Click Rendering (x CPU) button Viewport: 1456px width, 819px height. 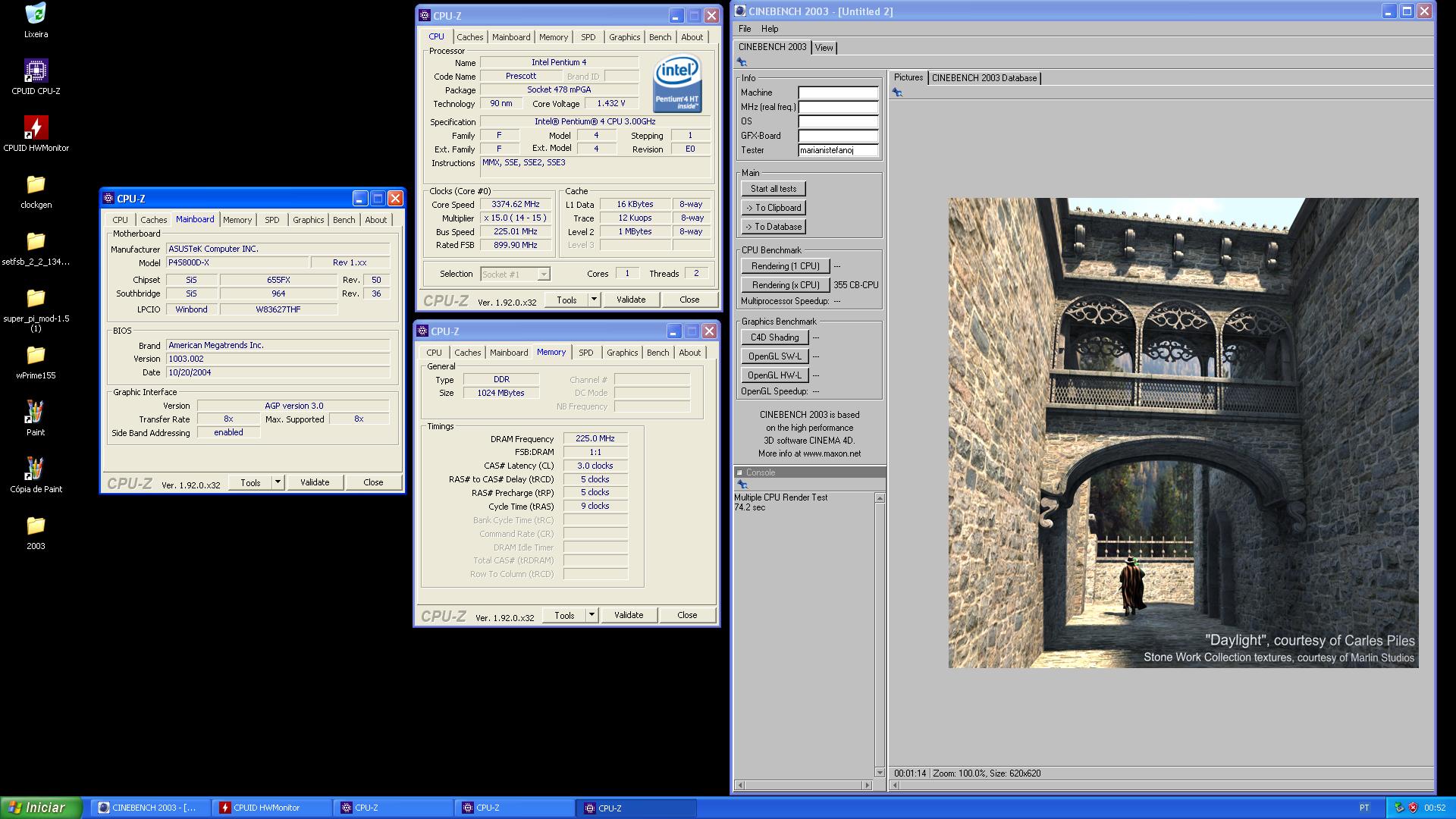point(786,285)
